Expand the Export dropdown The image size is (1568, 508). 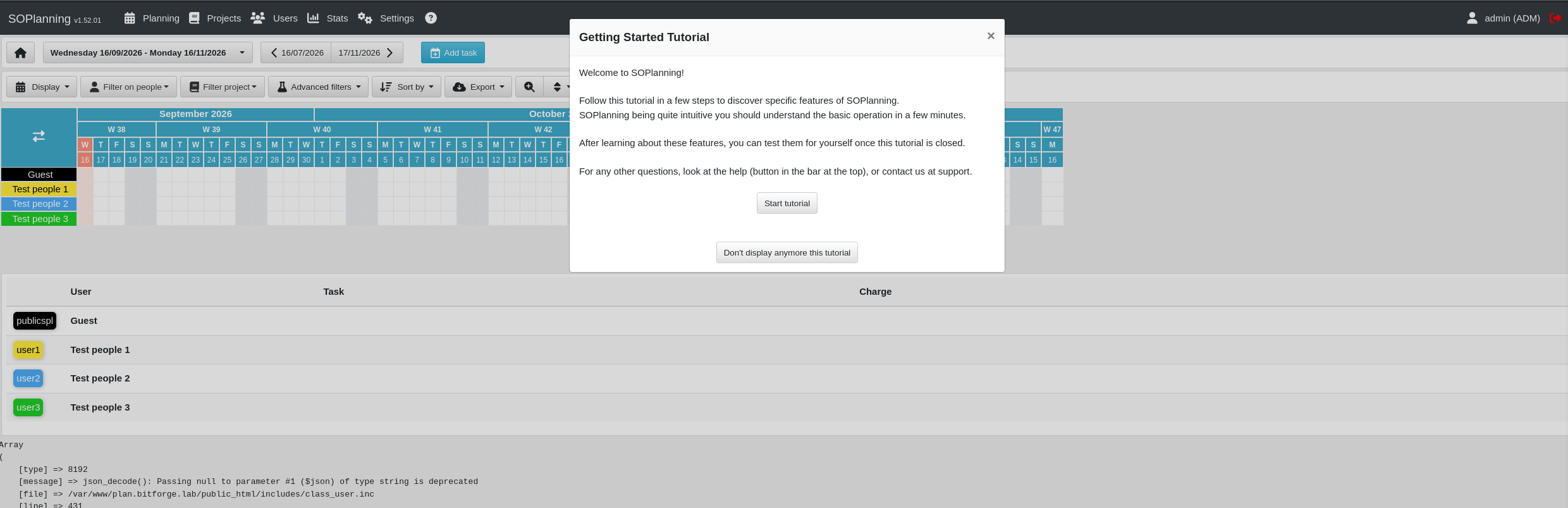pyautogui.click(x=478, y=87)
